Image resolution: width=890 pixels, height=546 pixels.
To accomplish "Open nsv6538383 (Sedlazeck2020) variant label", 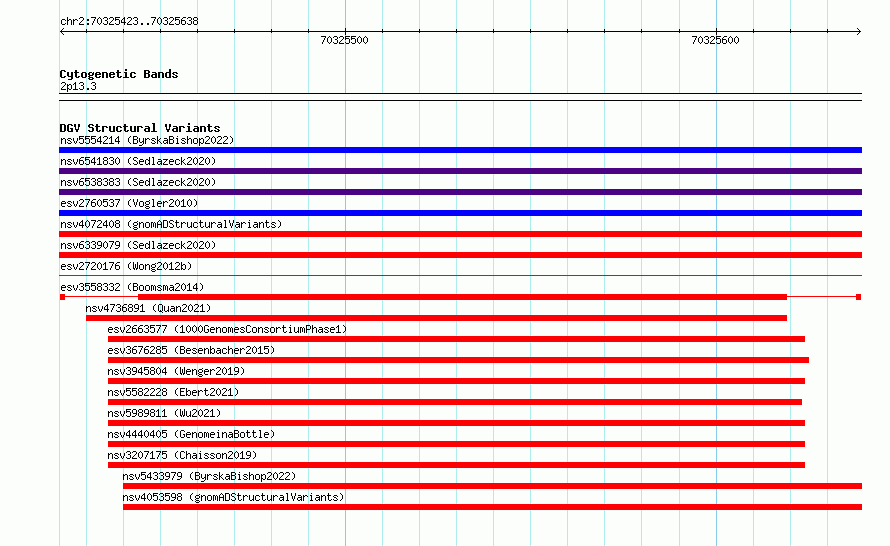I will pos(138,182).
